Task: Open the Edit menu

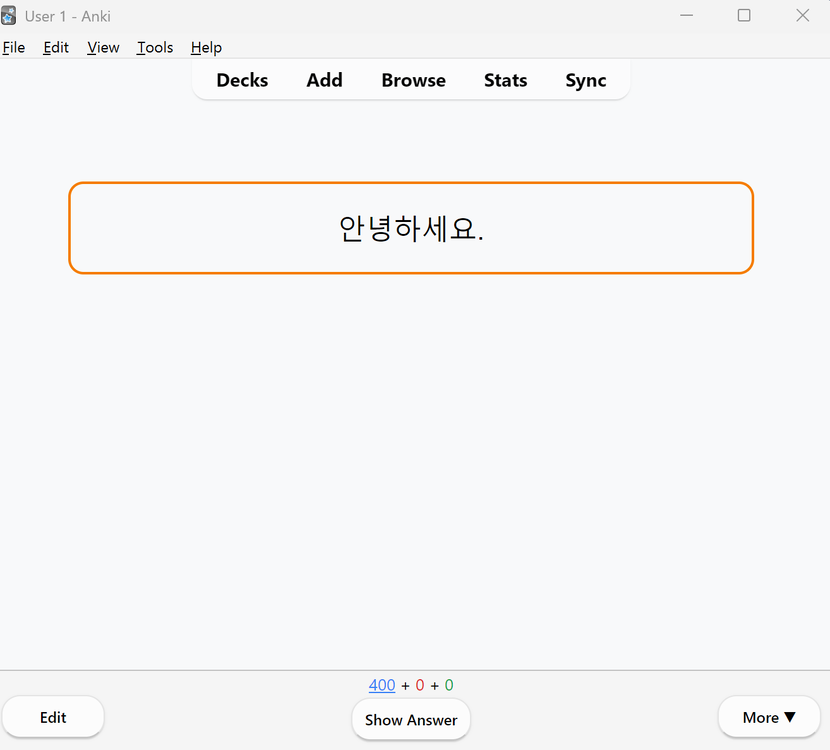Action: point(56,48)
